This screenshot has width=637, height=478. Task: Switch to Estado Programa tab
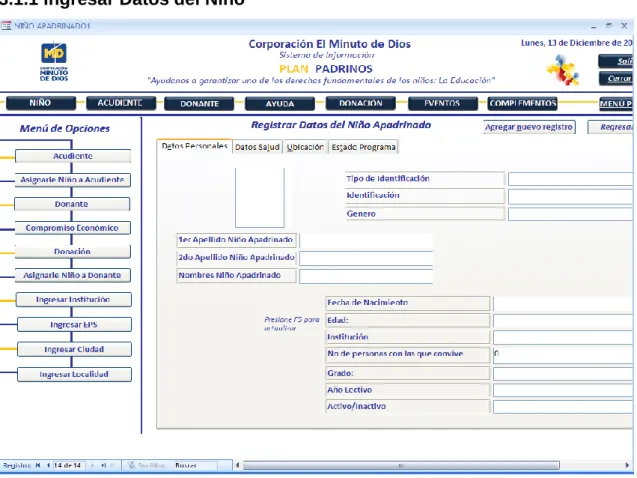pos(363,147)
